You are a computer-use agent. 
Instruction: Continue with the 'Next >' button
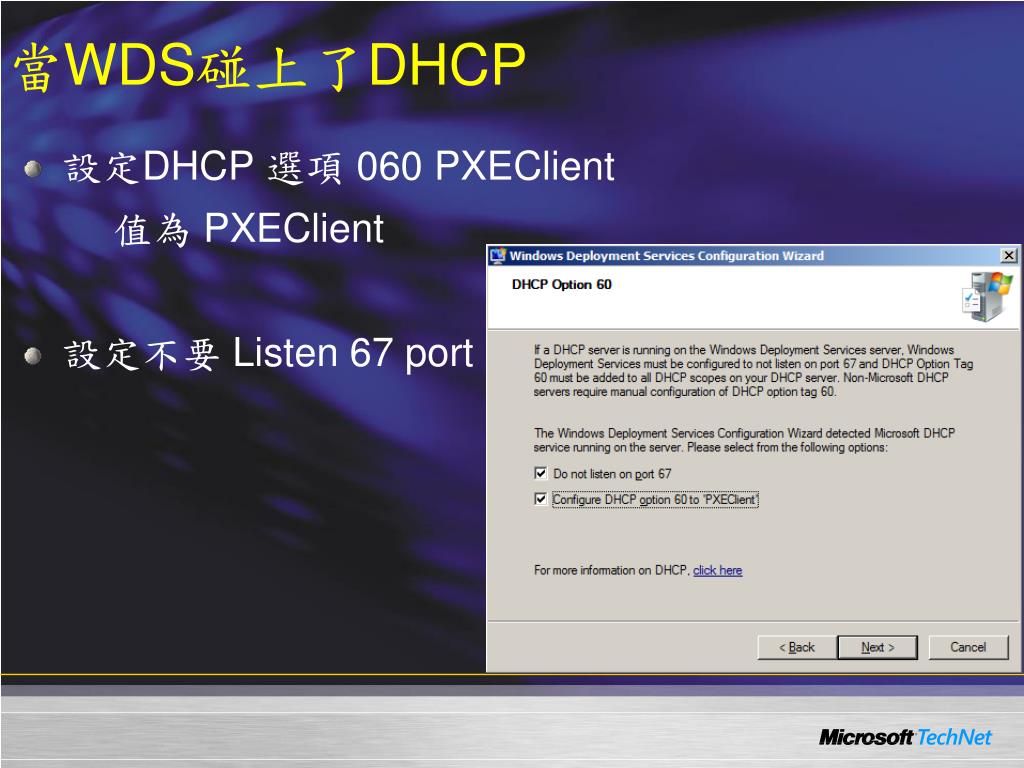pos(877,647)
